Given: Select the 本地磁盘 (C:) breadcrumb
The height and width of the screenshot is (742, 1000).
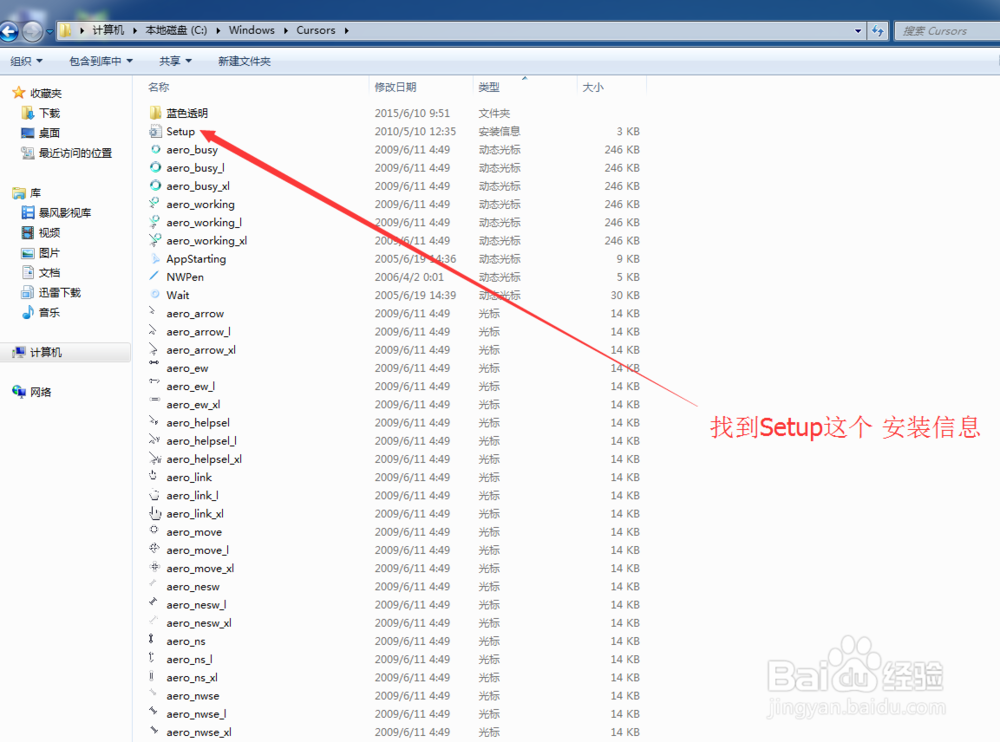Looking at the screenshot, I should tap(176, 30).
